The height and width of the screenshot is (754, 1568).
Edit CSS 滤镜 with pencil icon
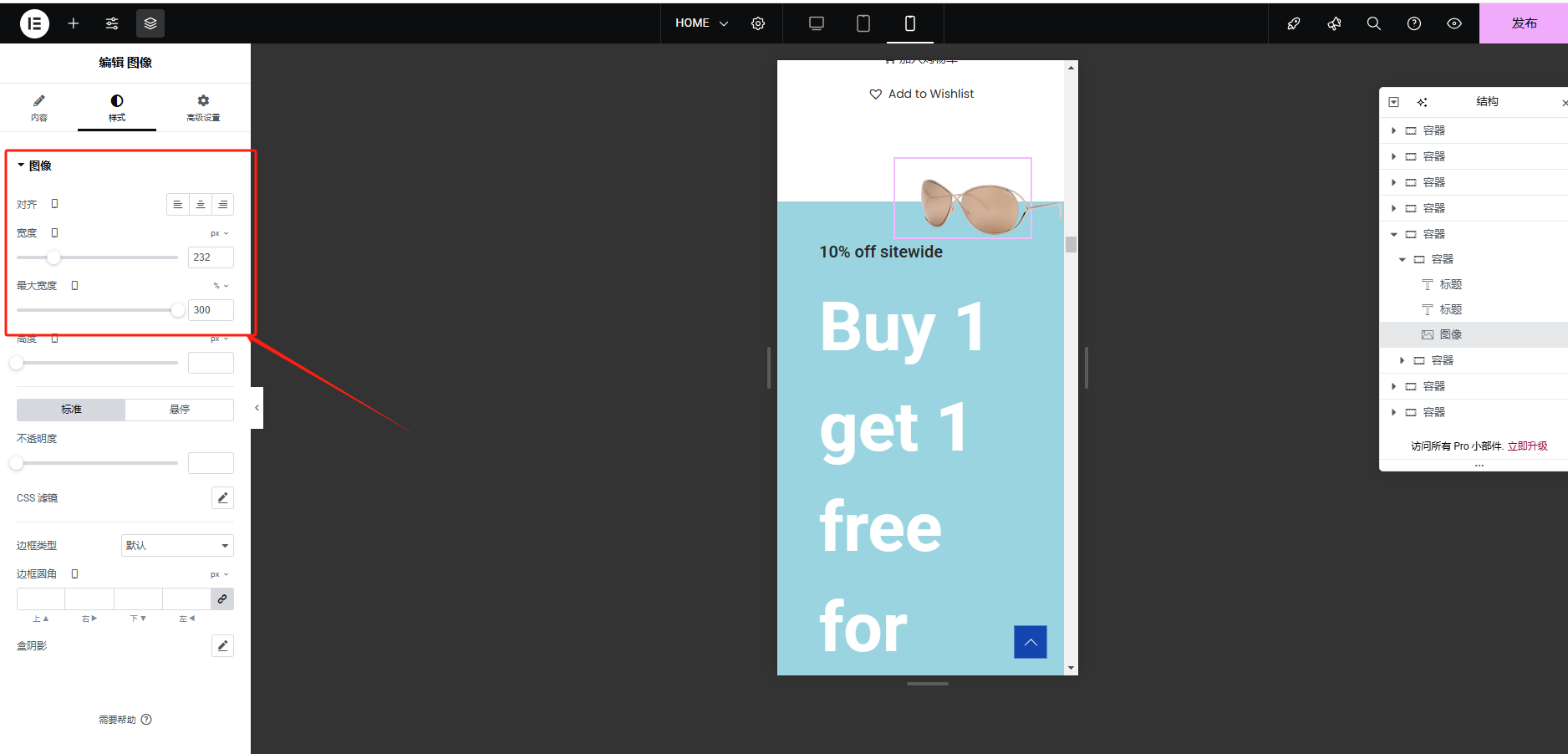click(222, 498)
